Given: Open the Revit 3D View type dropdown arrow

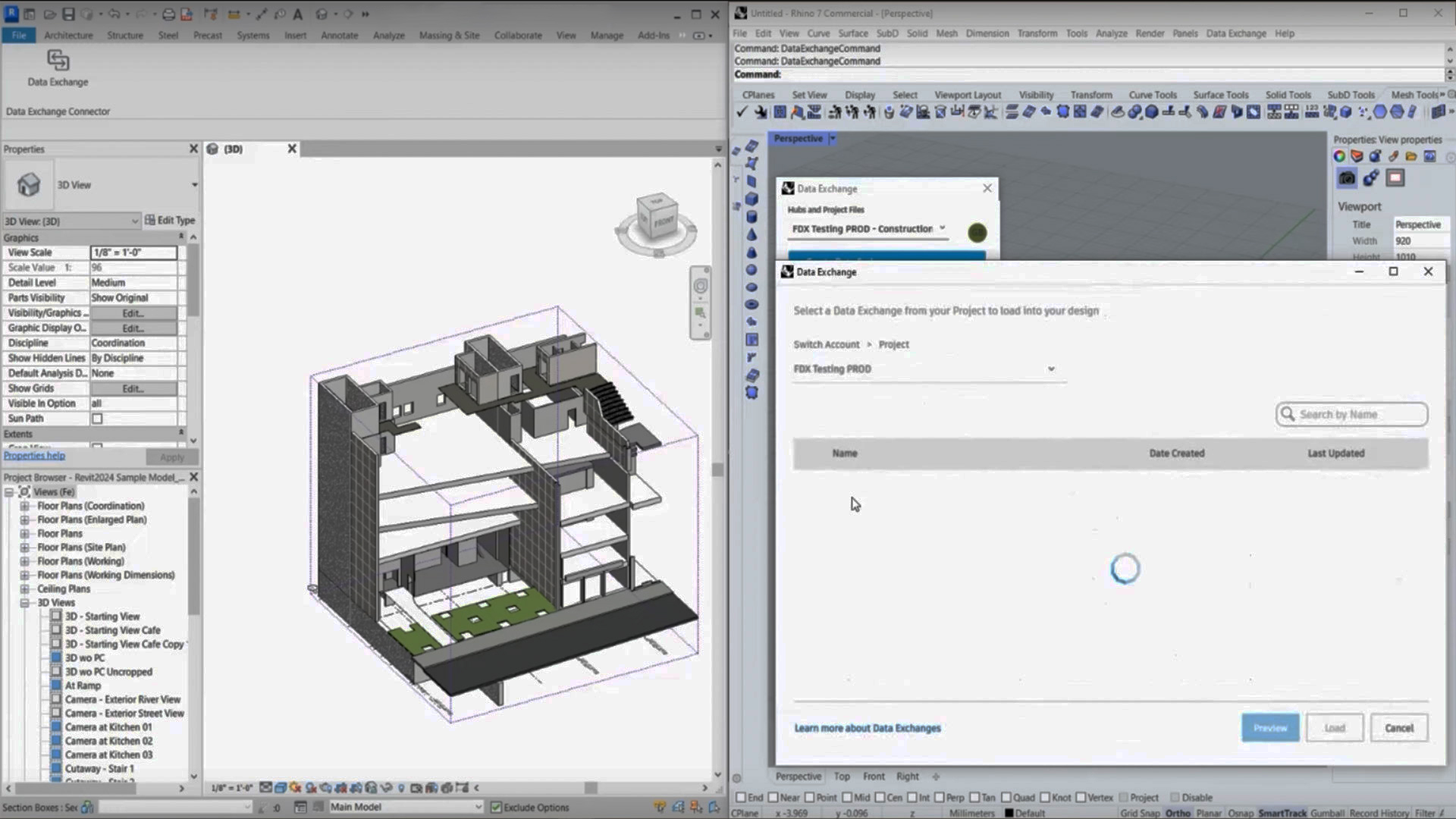Looking at the screenshot, I should [x=194, y=185].
